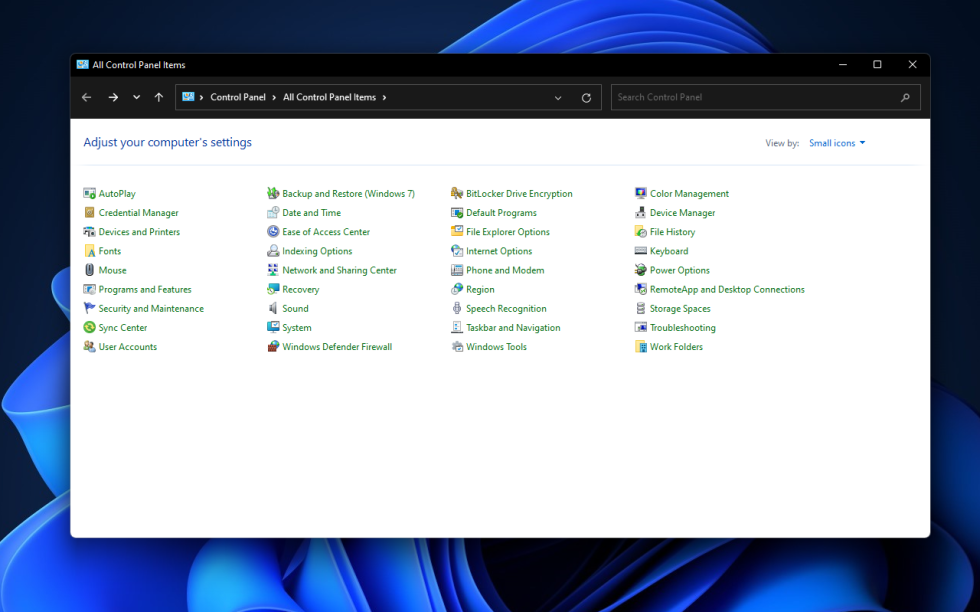Select All Control Panel Items breadcrumb
The width and height of the screenshot is (980, 612).
[328, 97]
